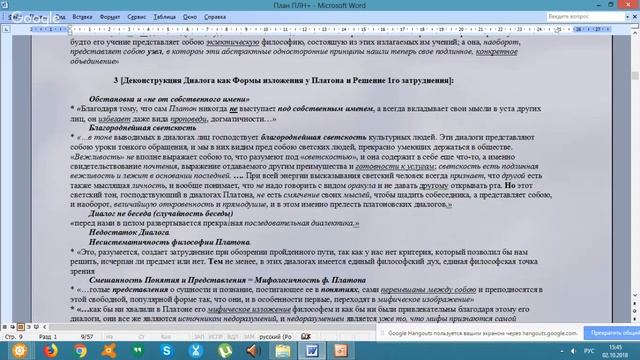Click the 'русский (Ро' language indicator
Viewport: 640px width, 360px height.
(276, 337)
